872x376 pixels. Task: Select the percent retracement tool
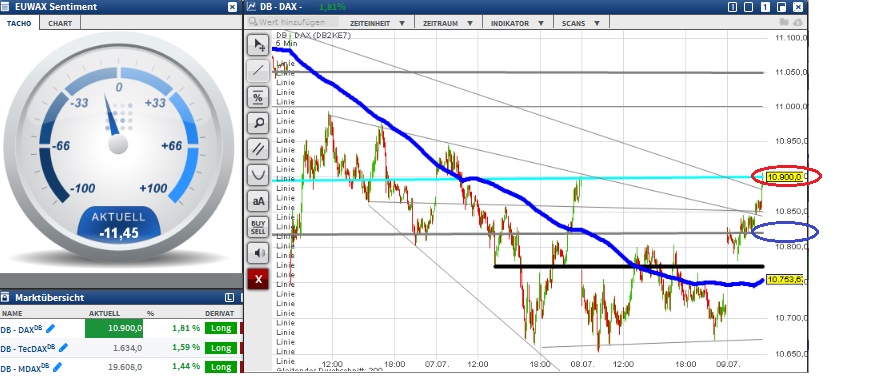click(x=258, y=97)
